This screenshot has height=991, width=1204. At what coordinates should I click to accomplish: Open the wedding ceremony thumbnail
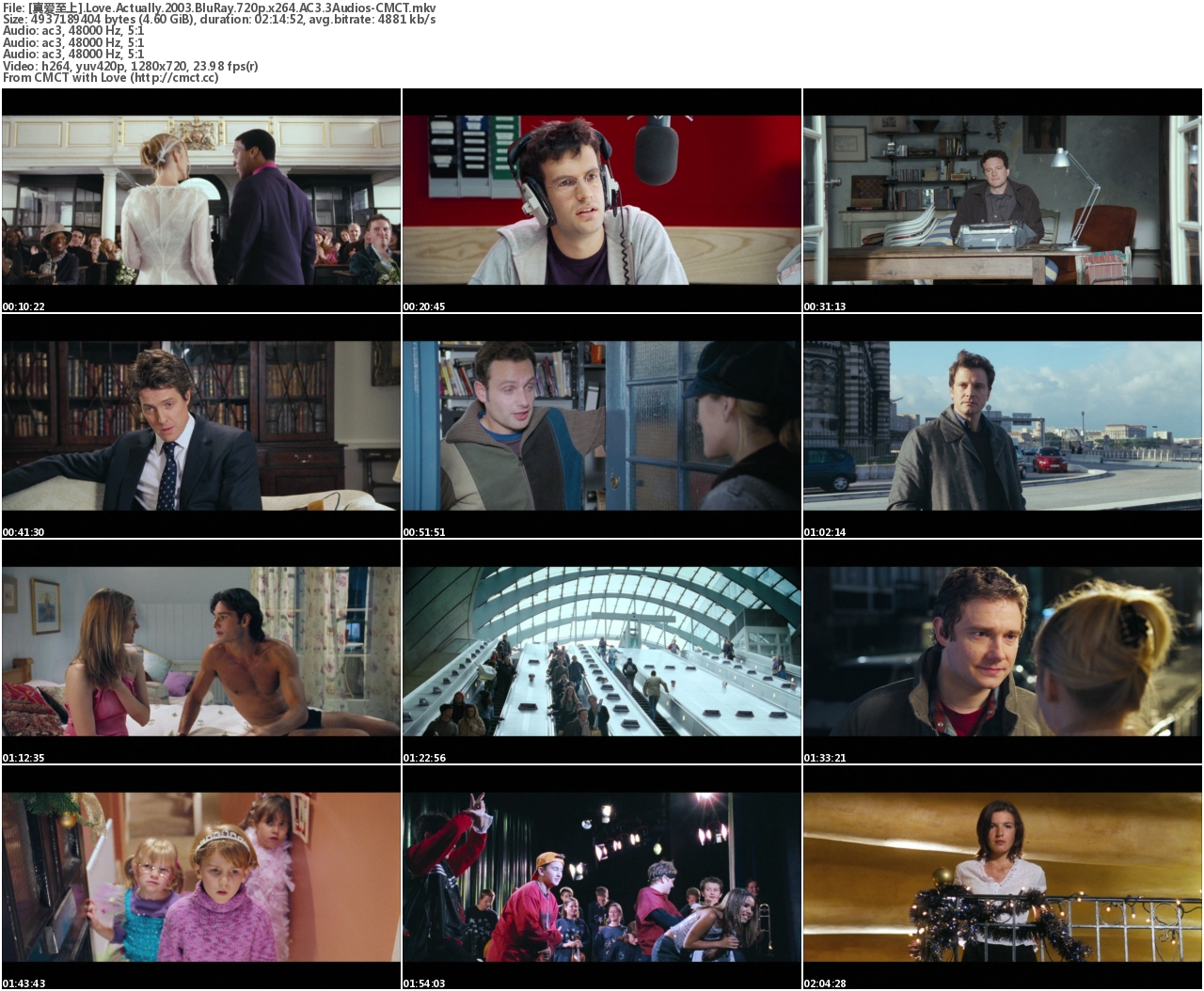(200, 199)
